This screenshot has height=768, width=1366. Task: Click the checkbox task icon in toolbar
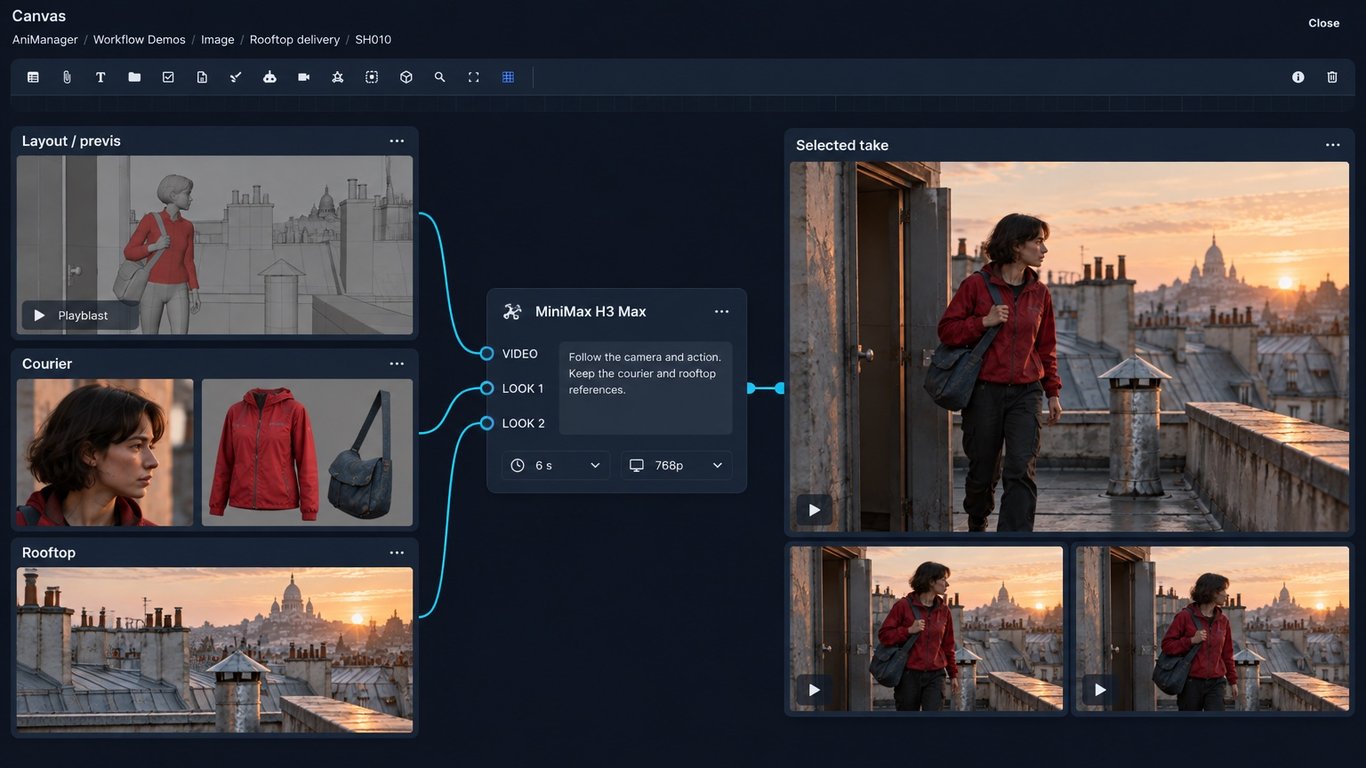click(168, 77)
